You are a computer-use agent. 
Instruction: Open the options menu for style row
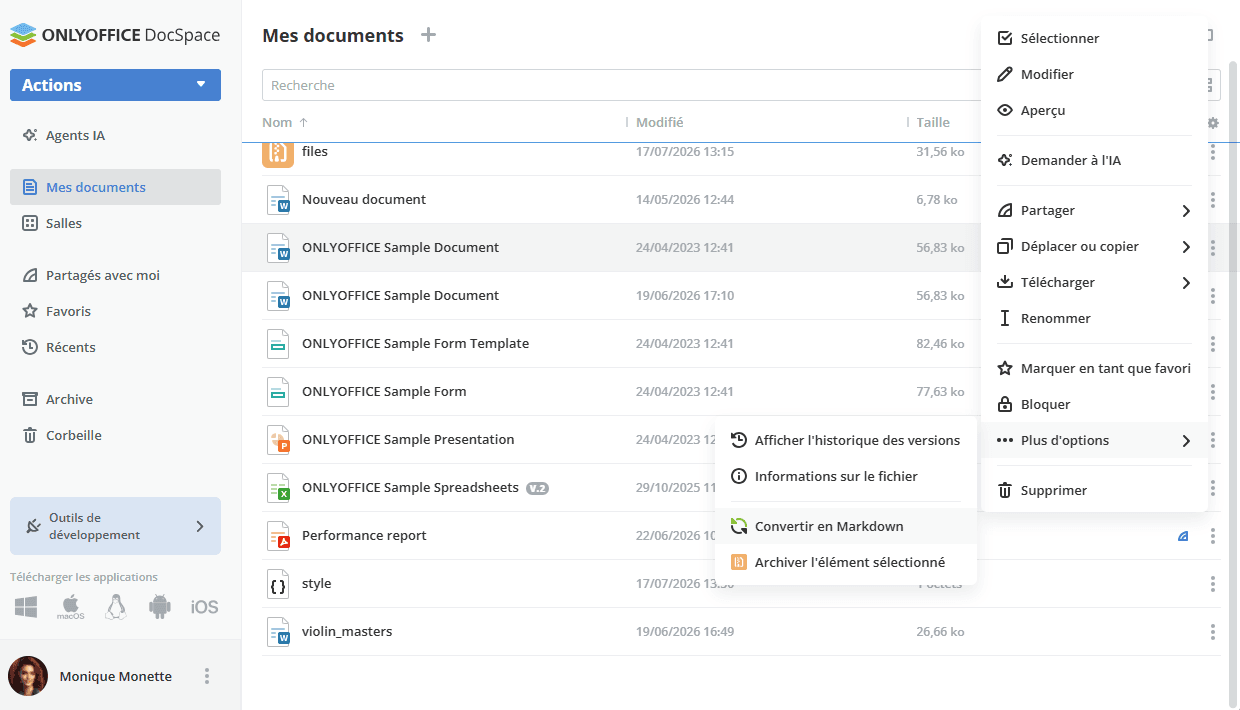pyautogui.click(x=1213, y=584)
